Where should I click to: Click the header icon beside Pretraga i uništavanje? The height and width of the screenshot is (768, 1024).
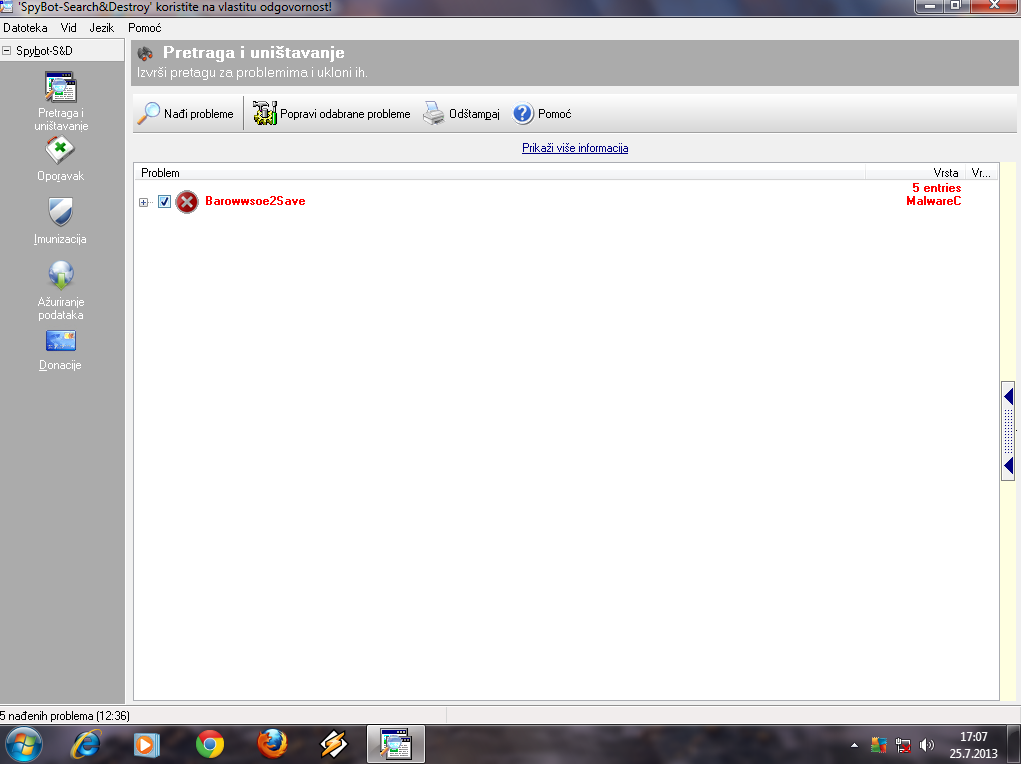[145, 53]
